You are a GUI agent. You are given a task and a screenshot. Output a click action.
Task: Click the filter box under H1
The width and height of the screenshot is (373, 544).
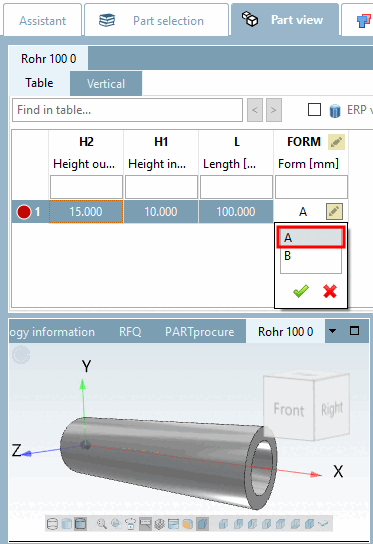pyautogui.click(x=161, y=187)
